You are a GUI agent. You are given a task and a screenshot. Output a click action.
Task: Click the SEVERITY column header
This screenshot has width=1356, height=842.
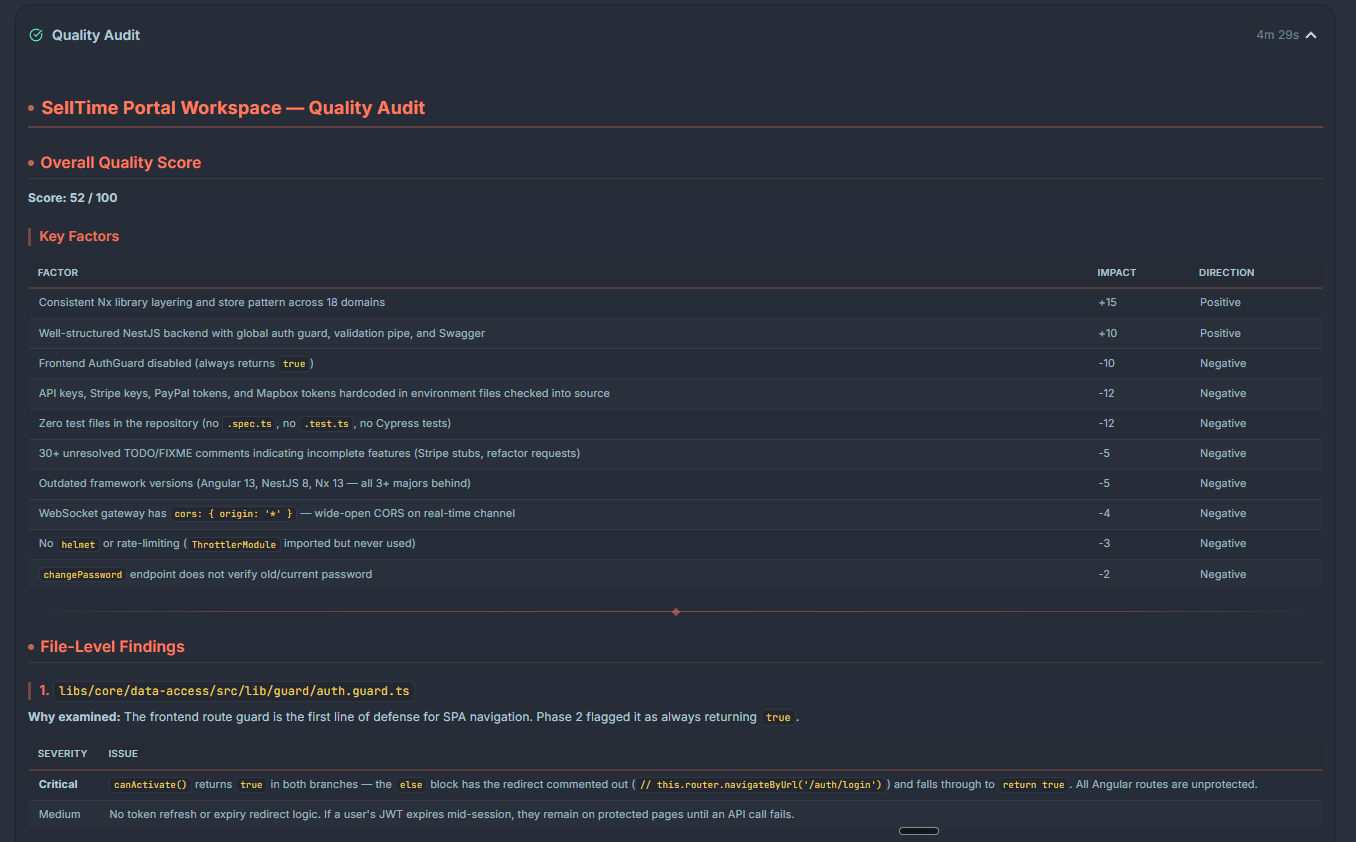[x=63, y=753]
